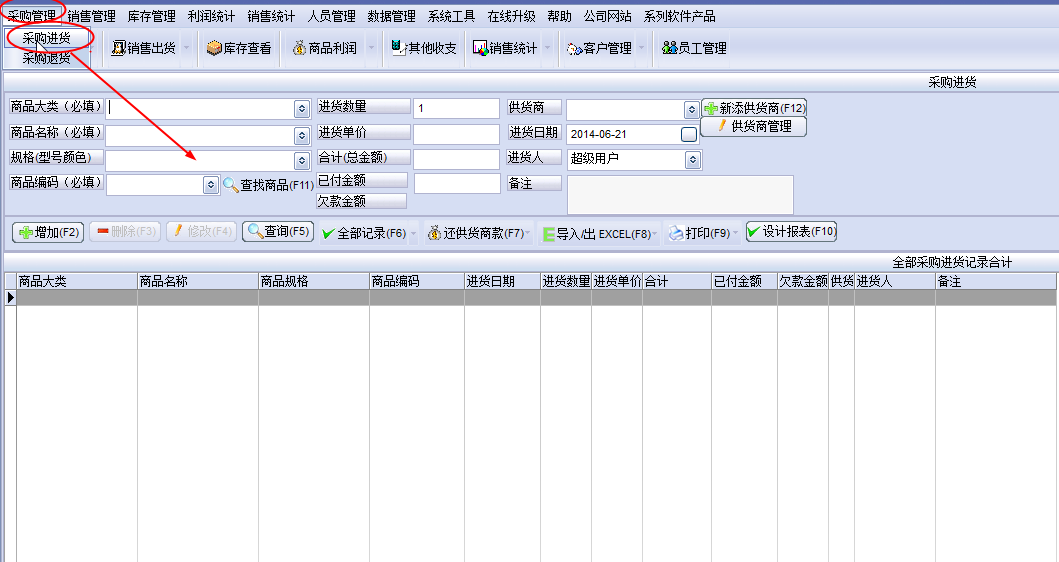This screenshot has height=562, width=1059.
Task: Click the 查找商品 magnifier button
Action: pos(231,185)
